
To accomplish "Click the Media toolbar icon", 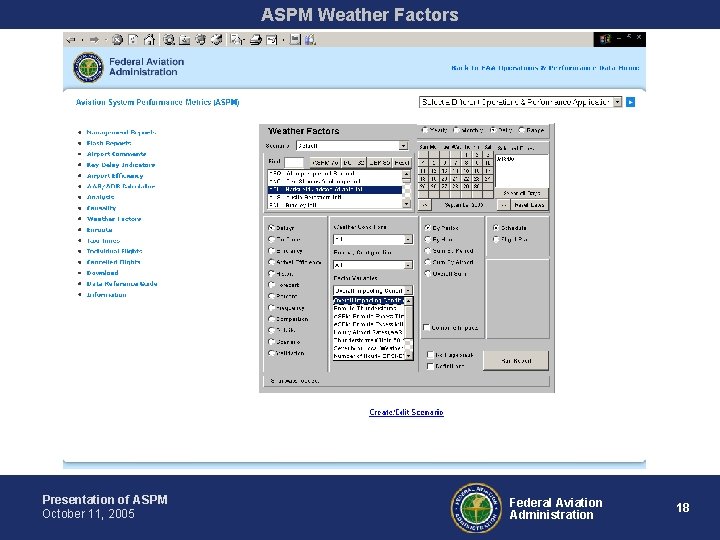I will tap(200, 40).
